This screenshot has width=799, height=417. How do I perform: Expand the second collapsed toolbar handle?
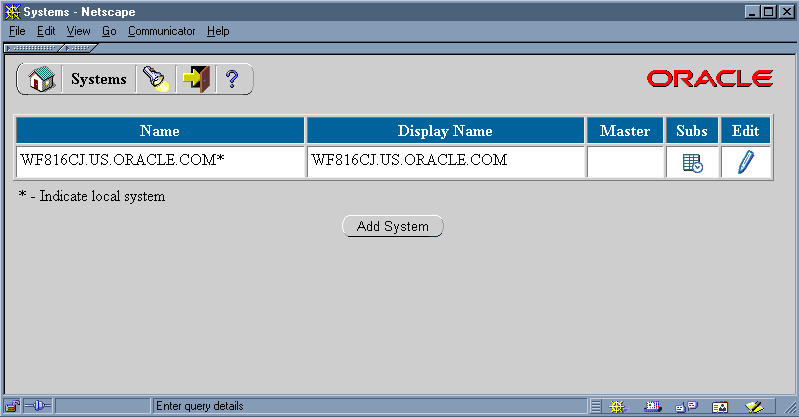[x=81, y=47]
